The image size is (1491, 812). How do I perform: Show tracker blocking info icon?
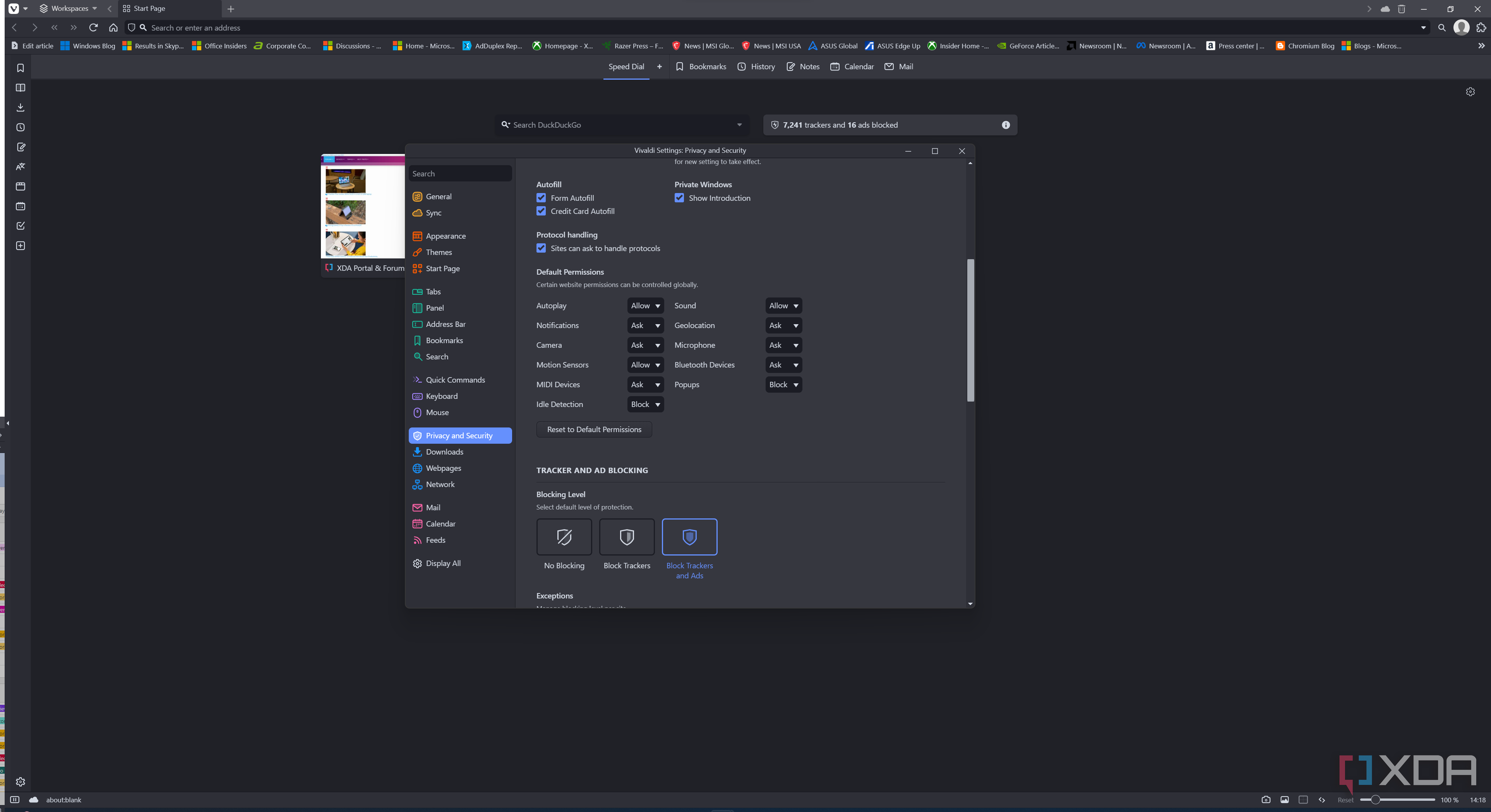pyautogui.click(x=1005, y=125)
